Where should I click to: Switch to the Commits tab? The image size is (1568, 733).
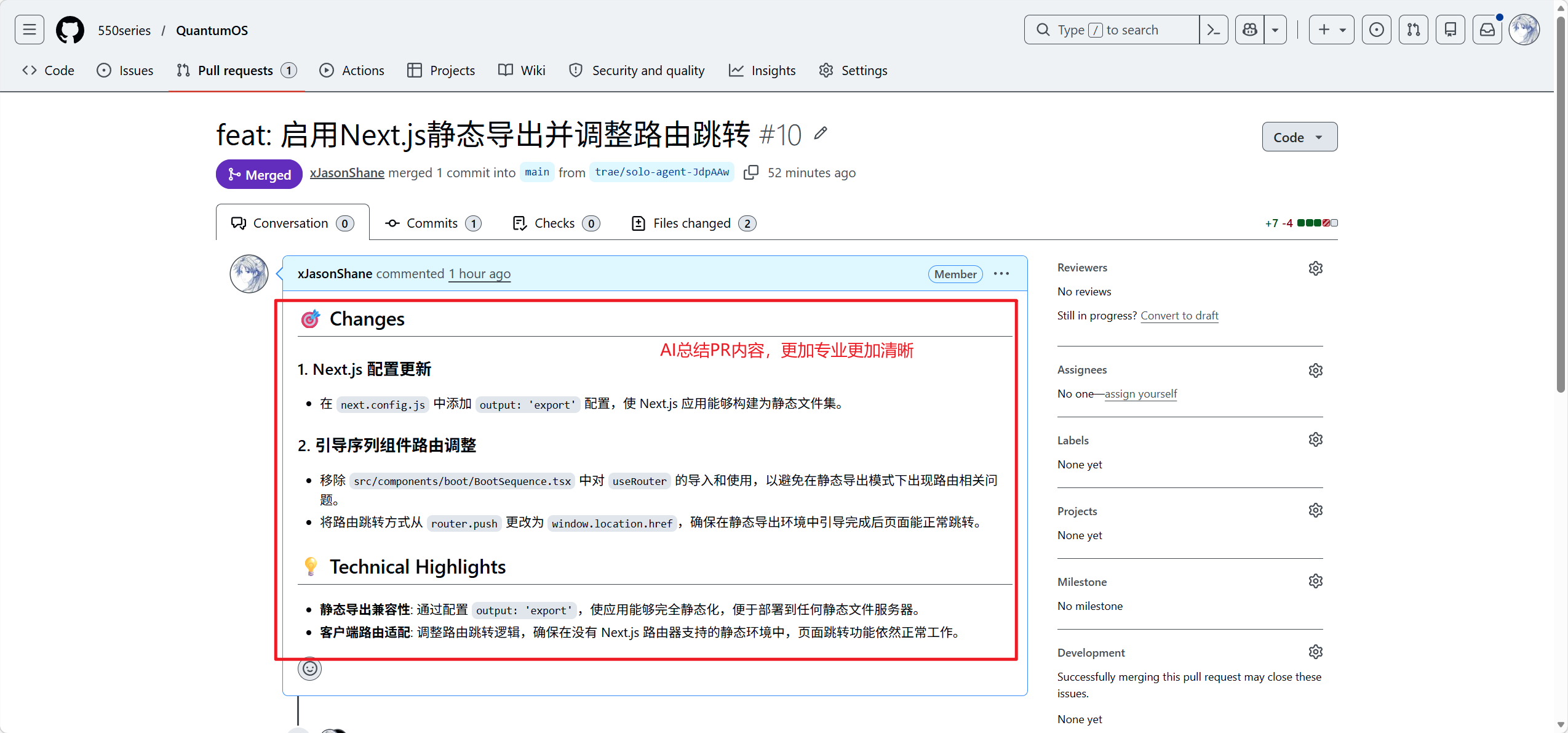click(432, 223)
